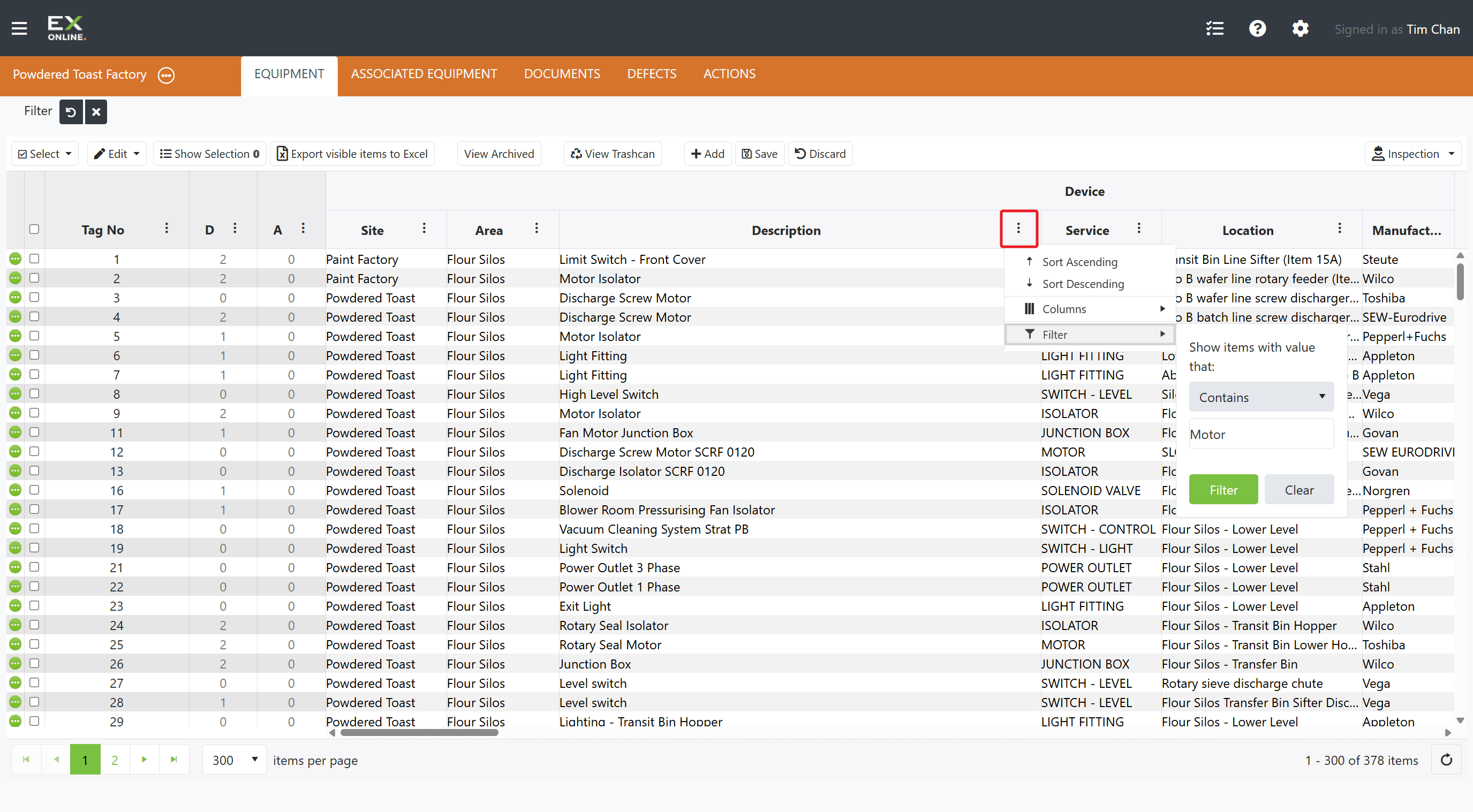This screenshot has width=1473, height=812.
Task: Open the help question mark icon
Action: point(1257,28)
